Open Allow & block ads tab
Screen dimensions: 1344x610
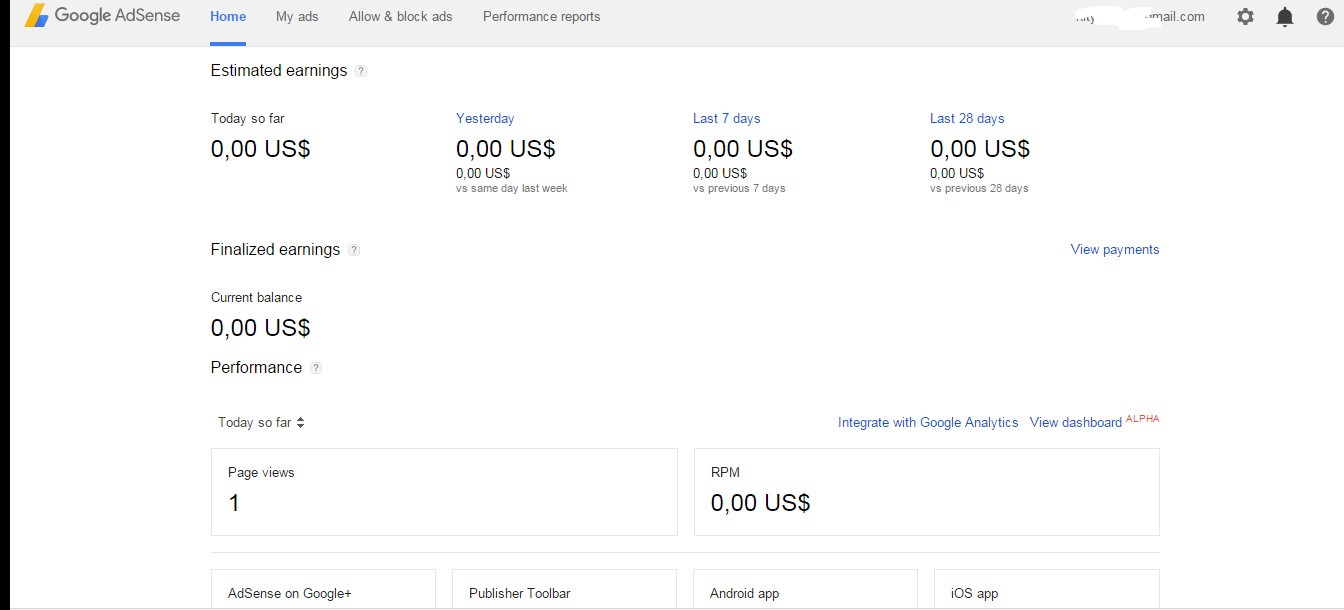(400, 17)
